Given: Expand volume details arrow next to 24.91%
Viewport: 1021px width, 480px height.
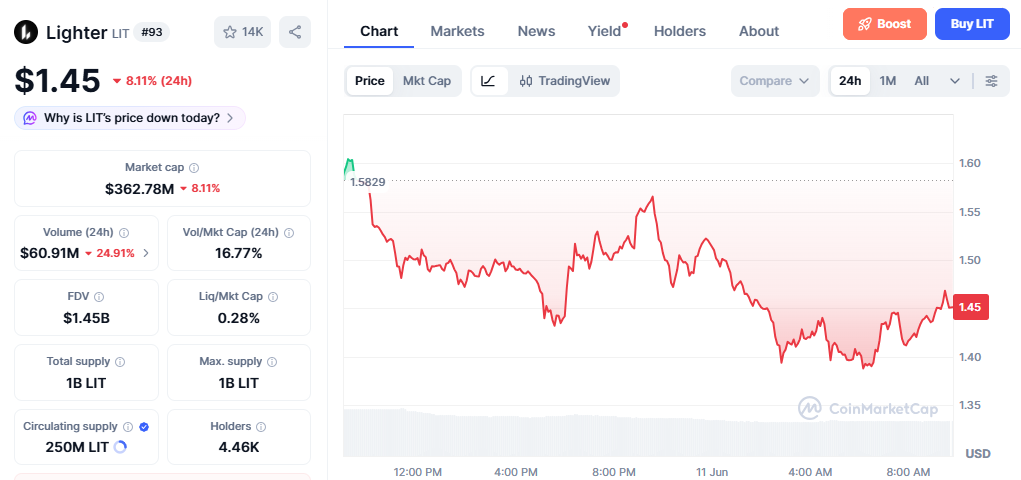Looking at the screenshot, I should (x=146, y=253).
